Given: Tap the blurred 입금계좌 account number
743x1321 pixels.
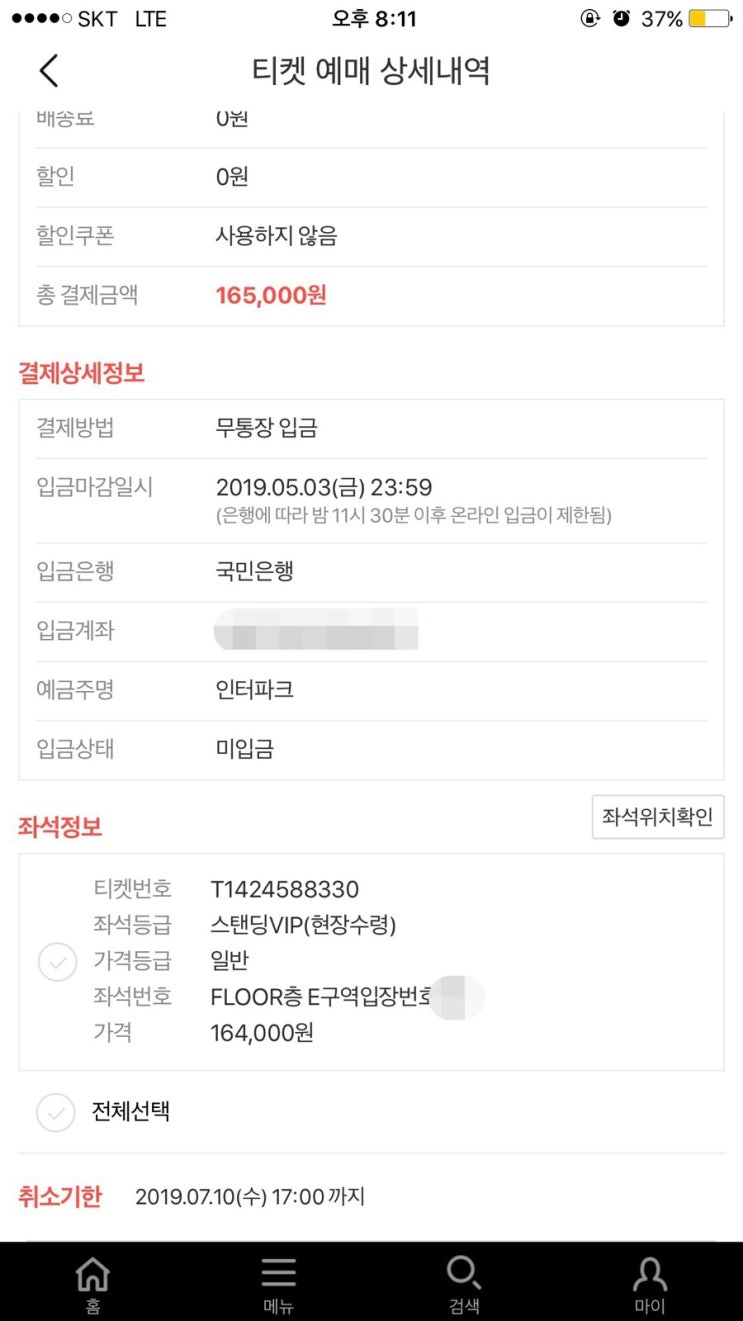Looking at the screenshot, I should click(316, 629).
